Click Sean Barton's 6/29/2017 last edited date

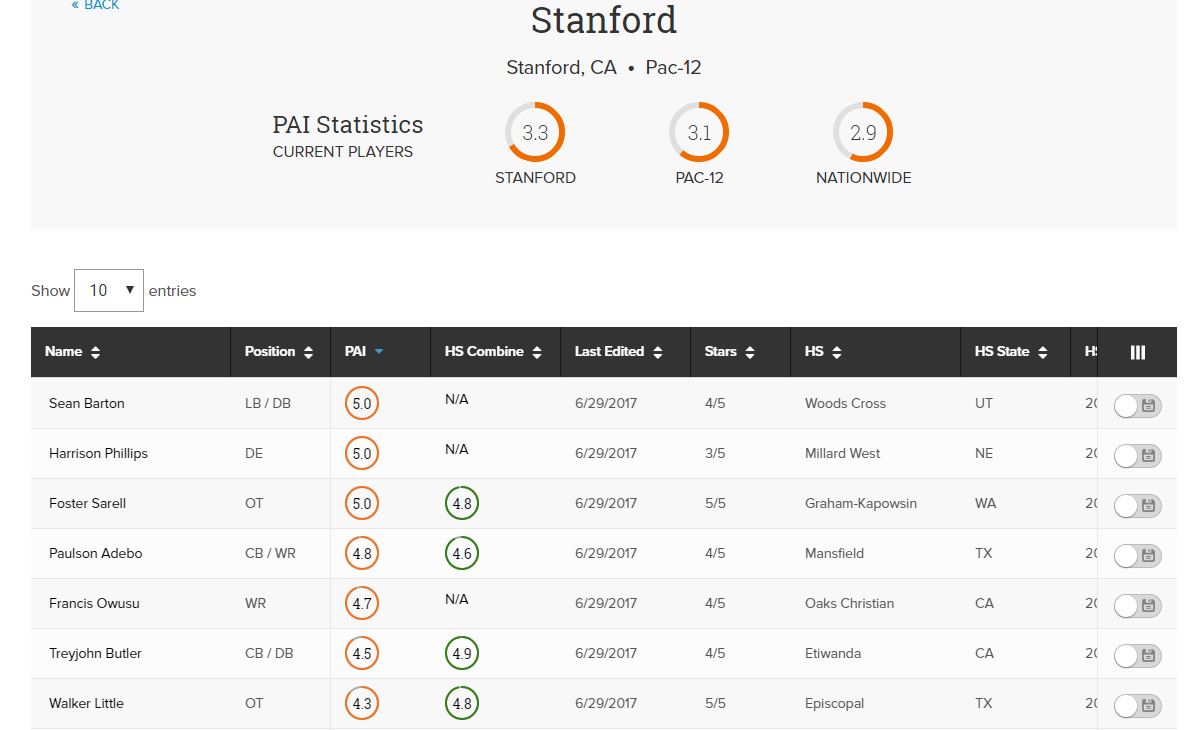coord(606,403)
